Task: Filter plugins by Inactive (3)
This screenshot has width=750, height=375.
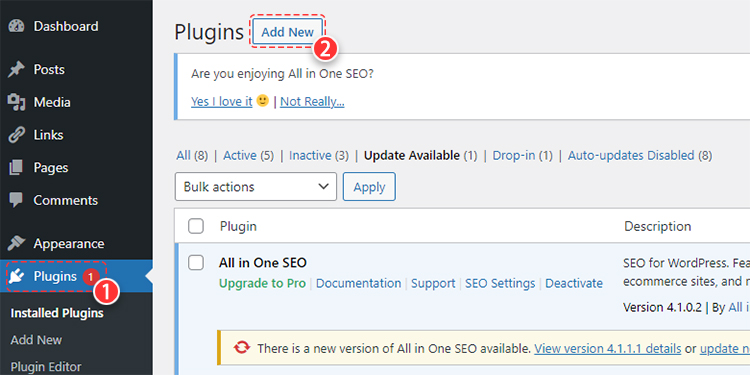Action: (x=319, y=155)
